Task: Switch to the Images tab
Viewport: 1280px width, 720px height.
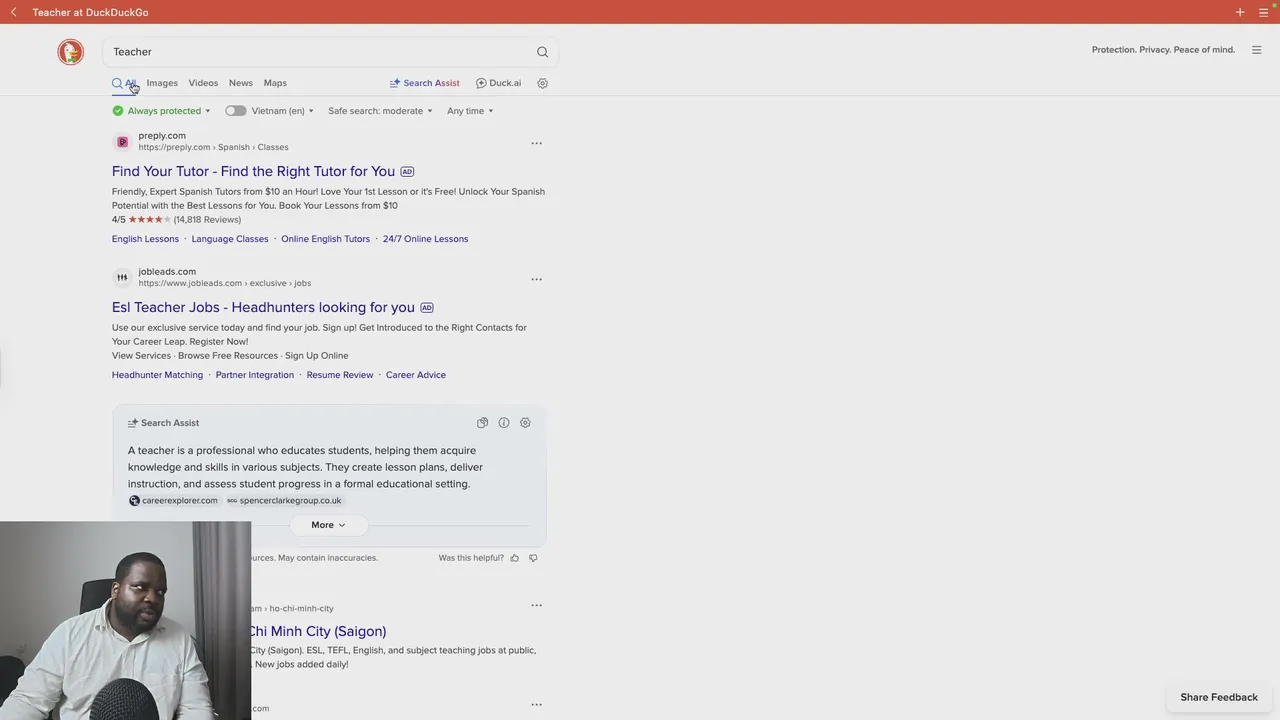Action: click(x=162, y=83)
